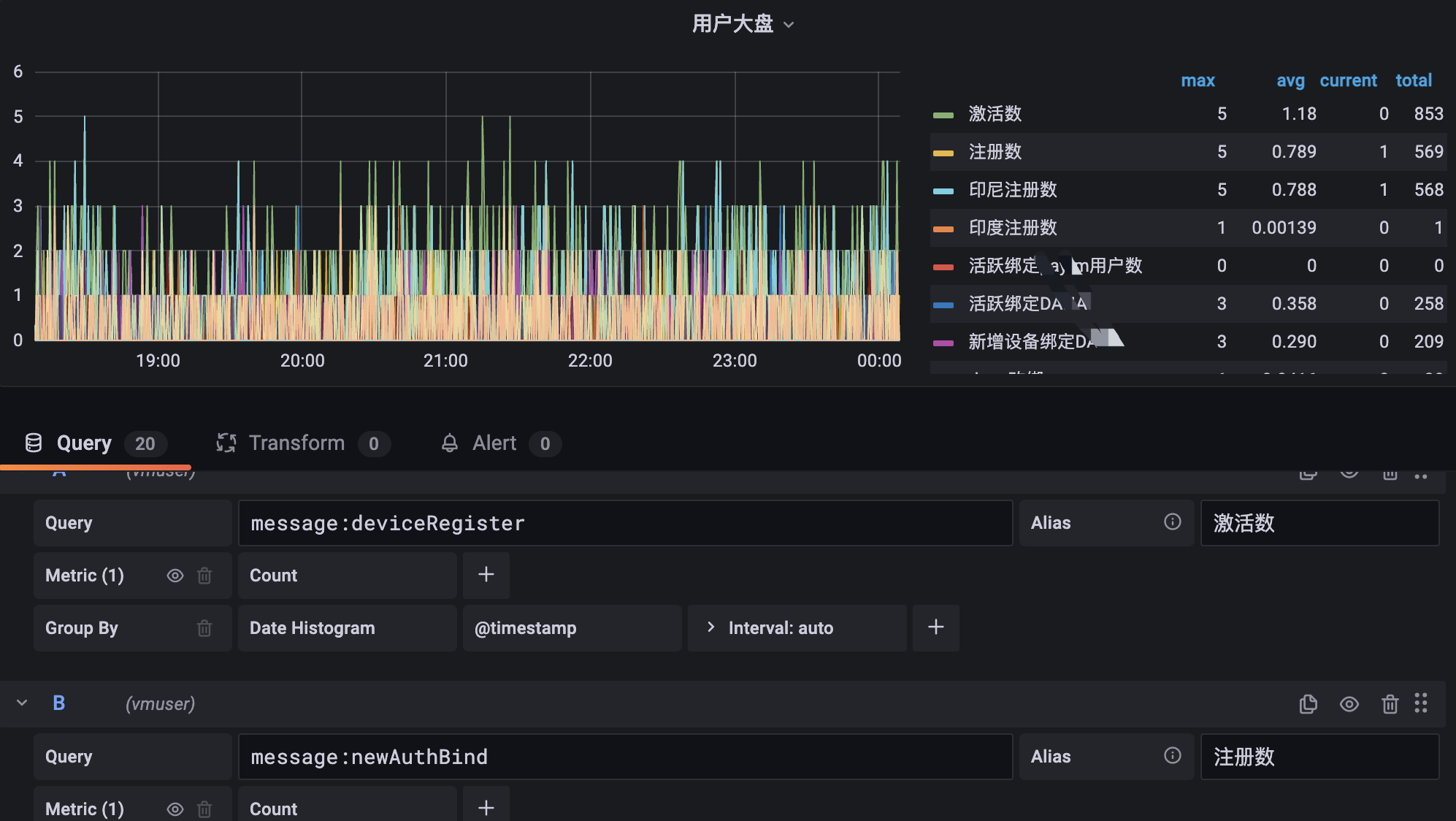
Task: Show Alias info icon for 激活数
Action: click(1172, 522)
